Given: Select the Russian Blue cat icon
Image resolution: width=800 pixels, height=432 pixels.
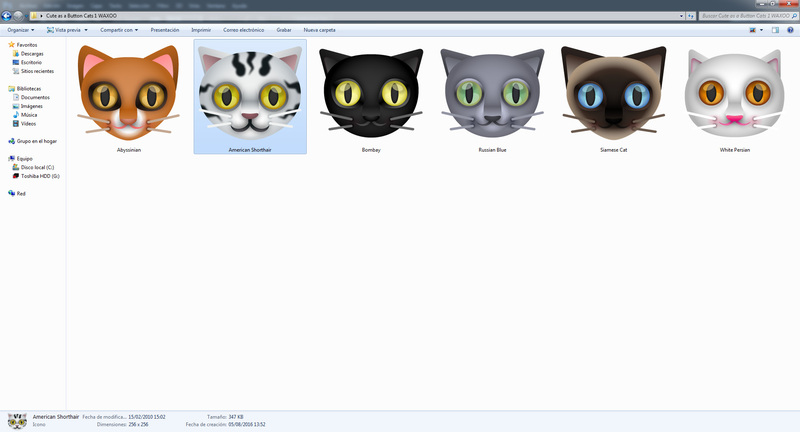Looking at the screenshot, I should pyautogui.click(x=492, y=93).
